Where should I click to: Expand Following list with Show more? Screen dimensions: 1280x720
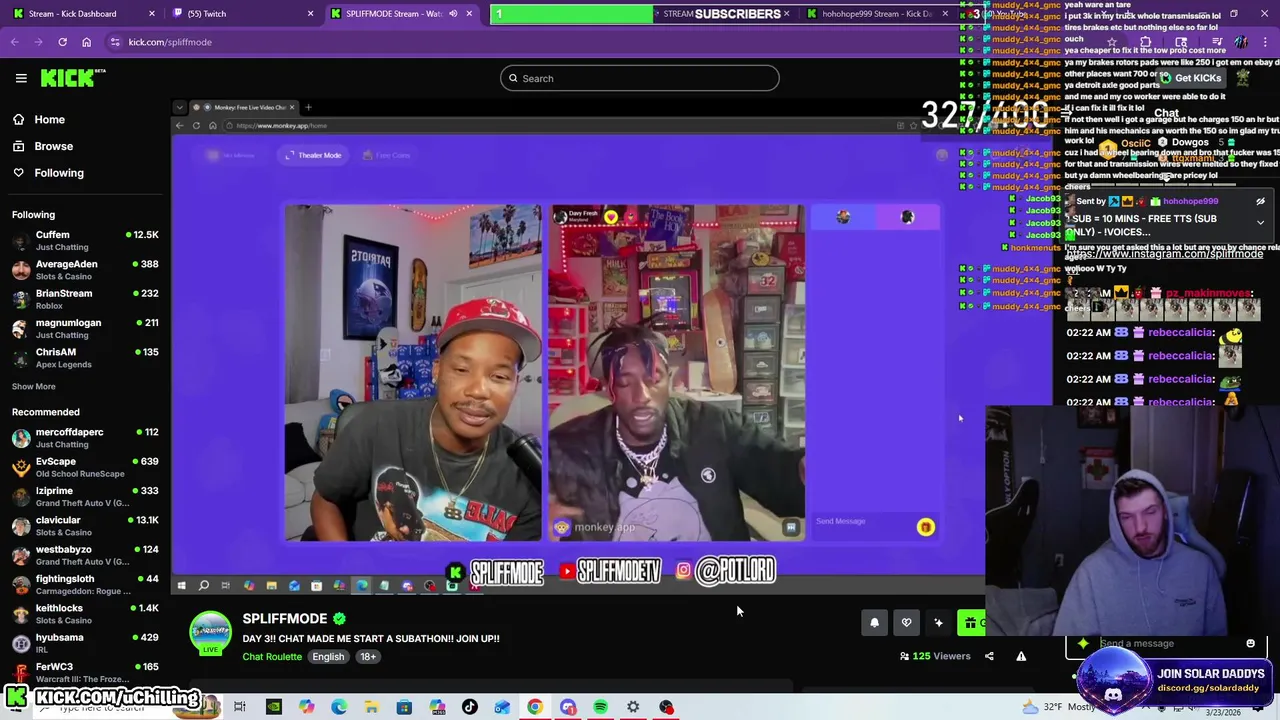(x=34, y=386)
